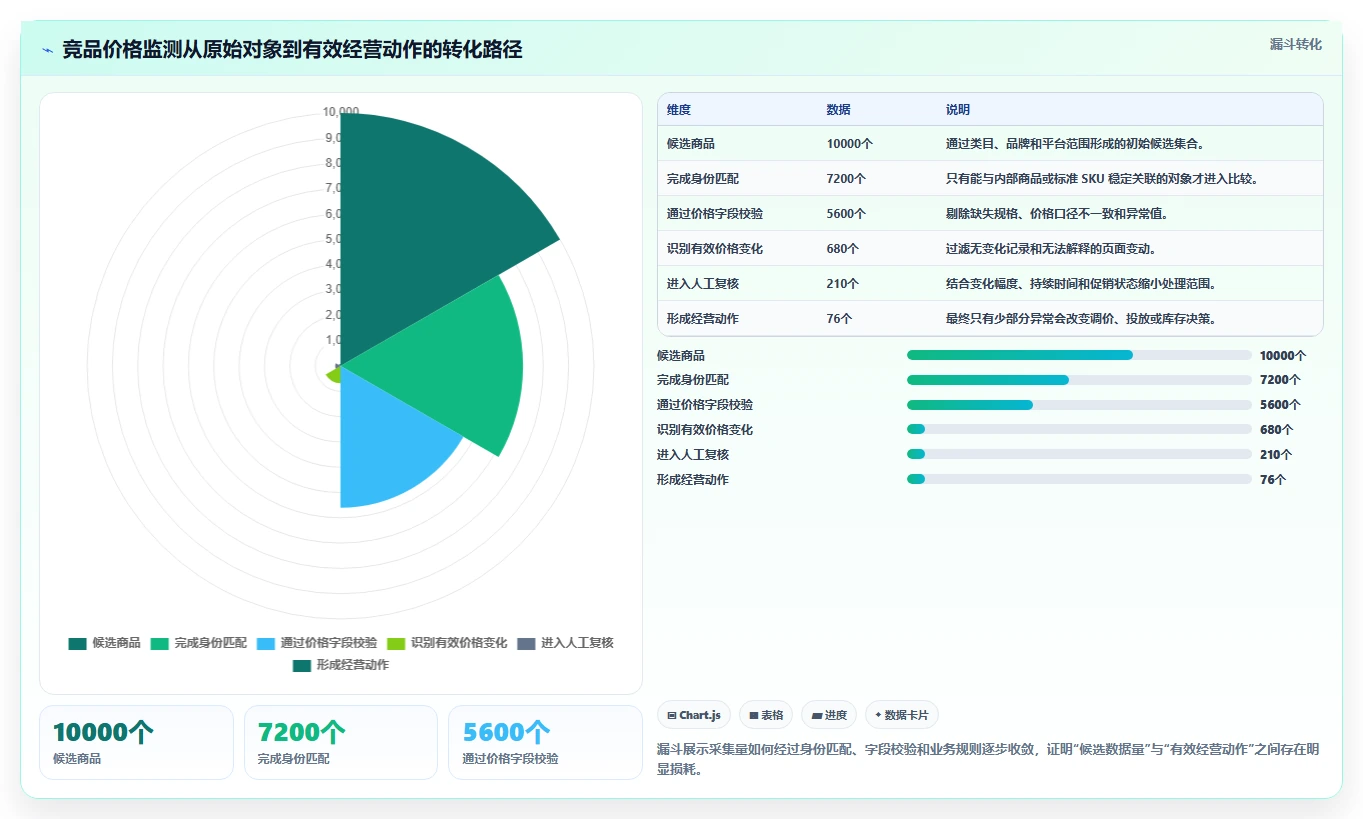
Task: Click the description starting with 剔除缺失规格
Action: (x=1057, y=214)
